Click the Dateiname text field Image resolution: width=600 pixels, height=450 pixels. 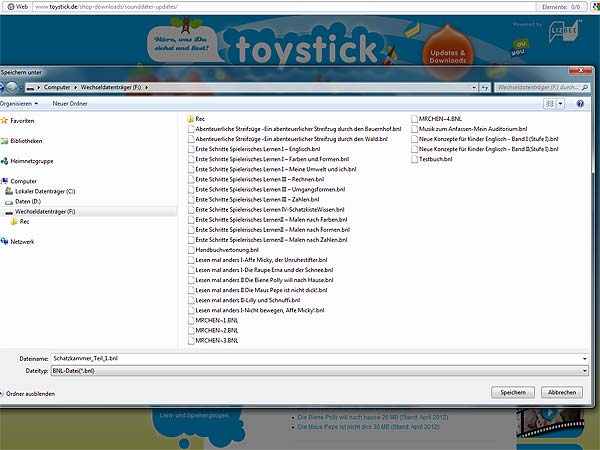300,357
